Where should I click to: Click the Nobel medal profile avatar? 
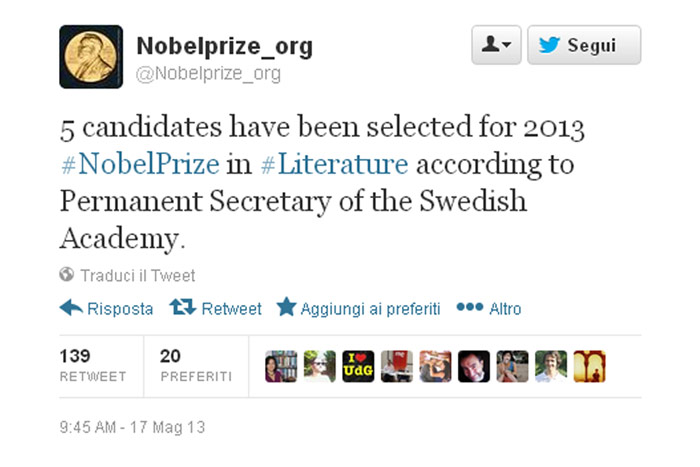pyautogui.click(x=91, y=57)
